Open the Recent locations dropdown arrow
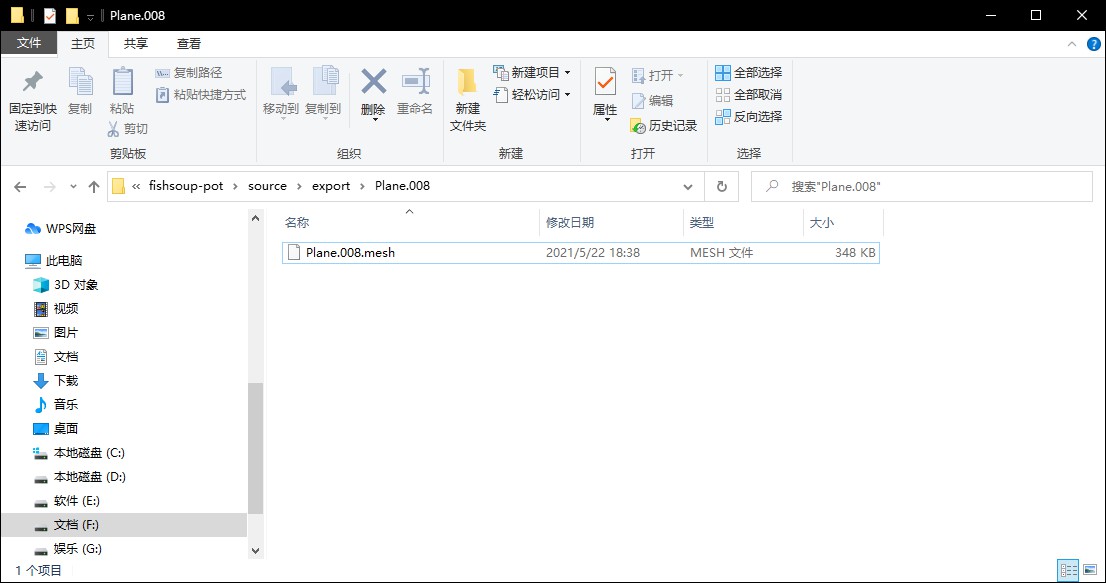 click(x=73, y=187)
